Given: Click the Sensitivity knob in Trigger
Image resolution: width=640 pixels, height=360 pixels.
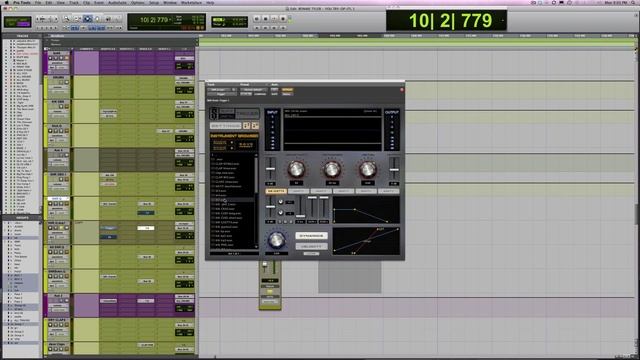Looking at the screenshot, I should (296, 169).
